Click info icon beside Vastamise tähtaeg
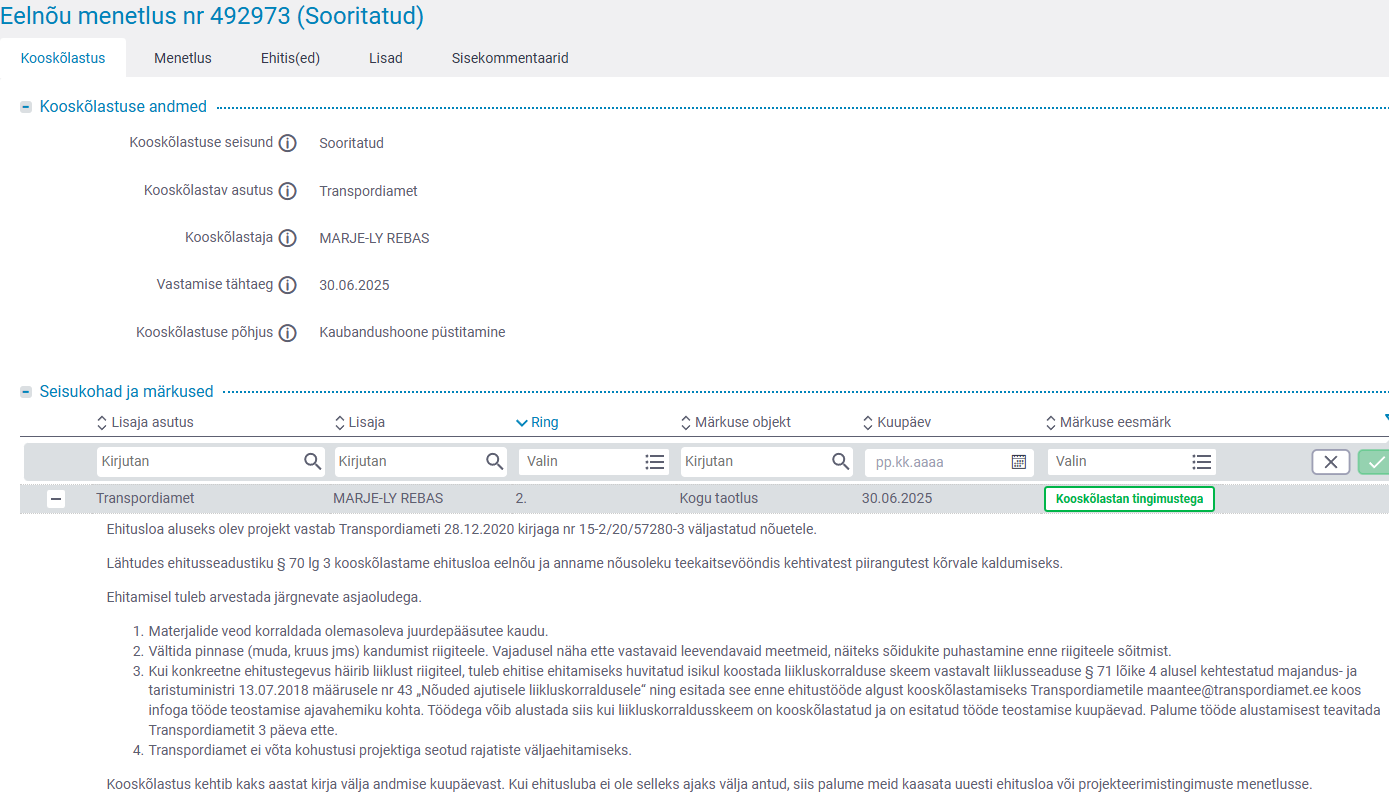1389x804 pixels. coord(288,285)
